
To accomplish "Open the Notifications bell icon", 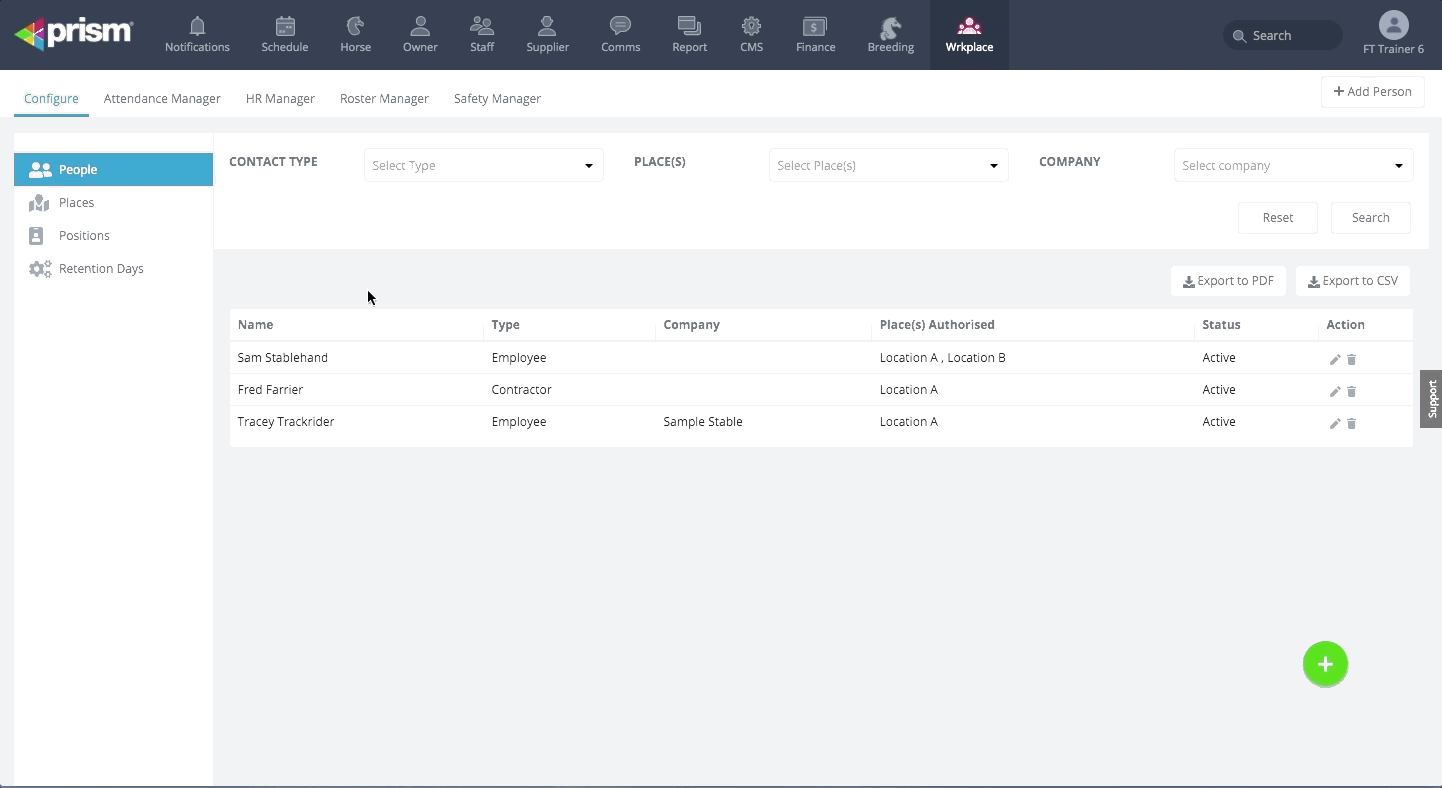I will tap(197, 27).
